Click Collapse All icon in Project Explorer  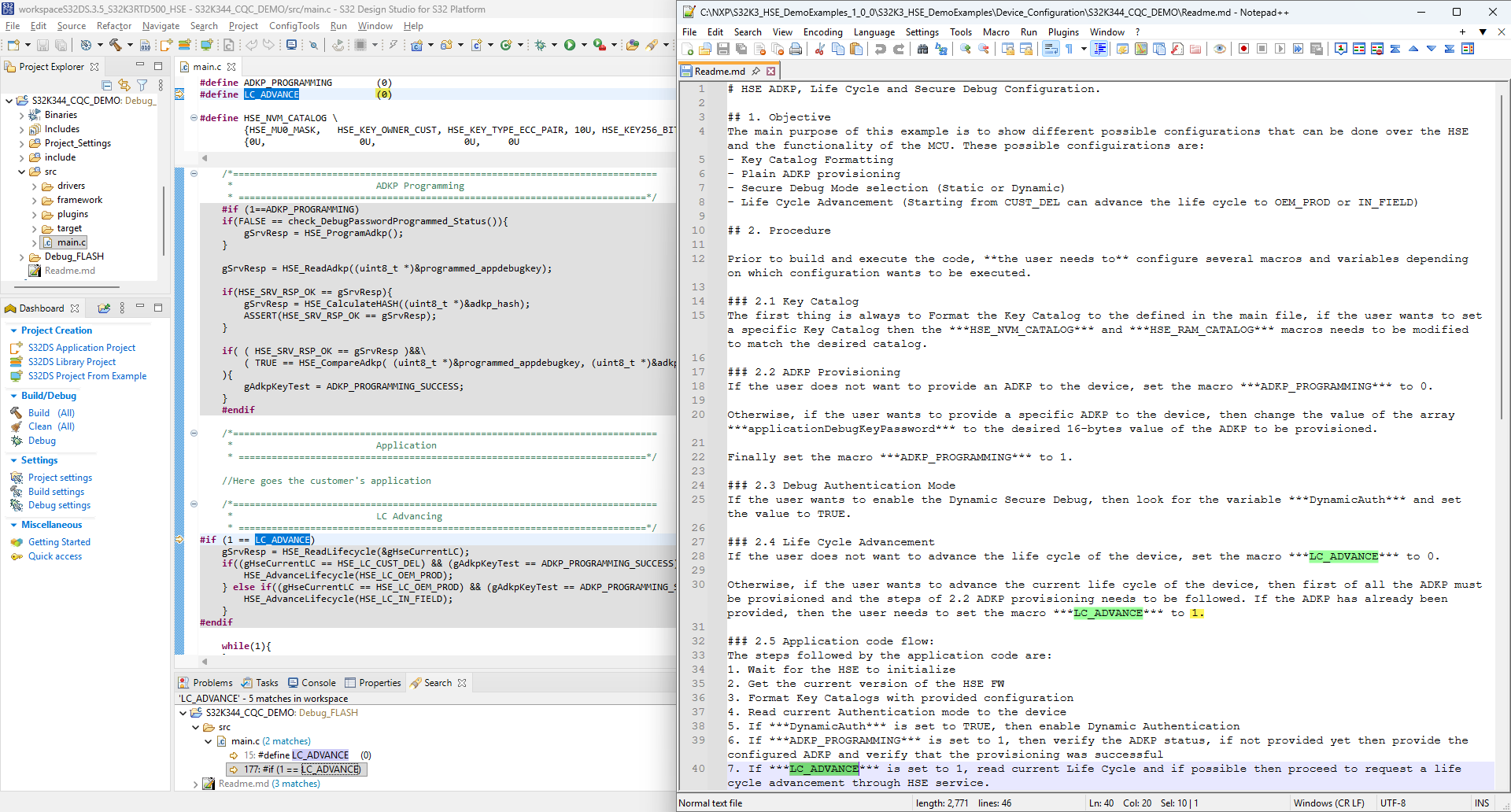pos(106,85)
